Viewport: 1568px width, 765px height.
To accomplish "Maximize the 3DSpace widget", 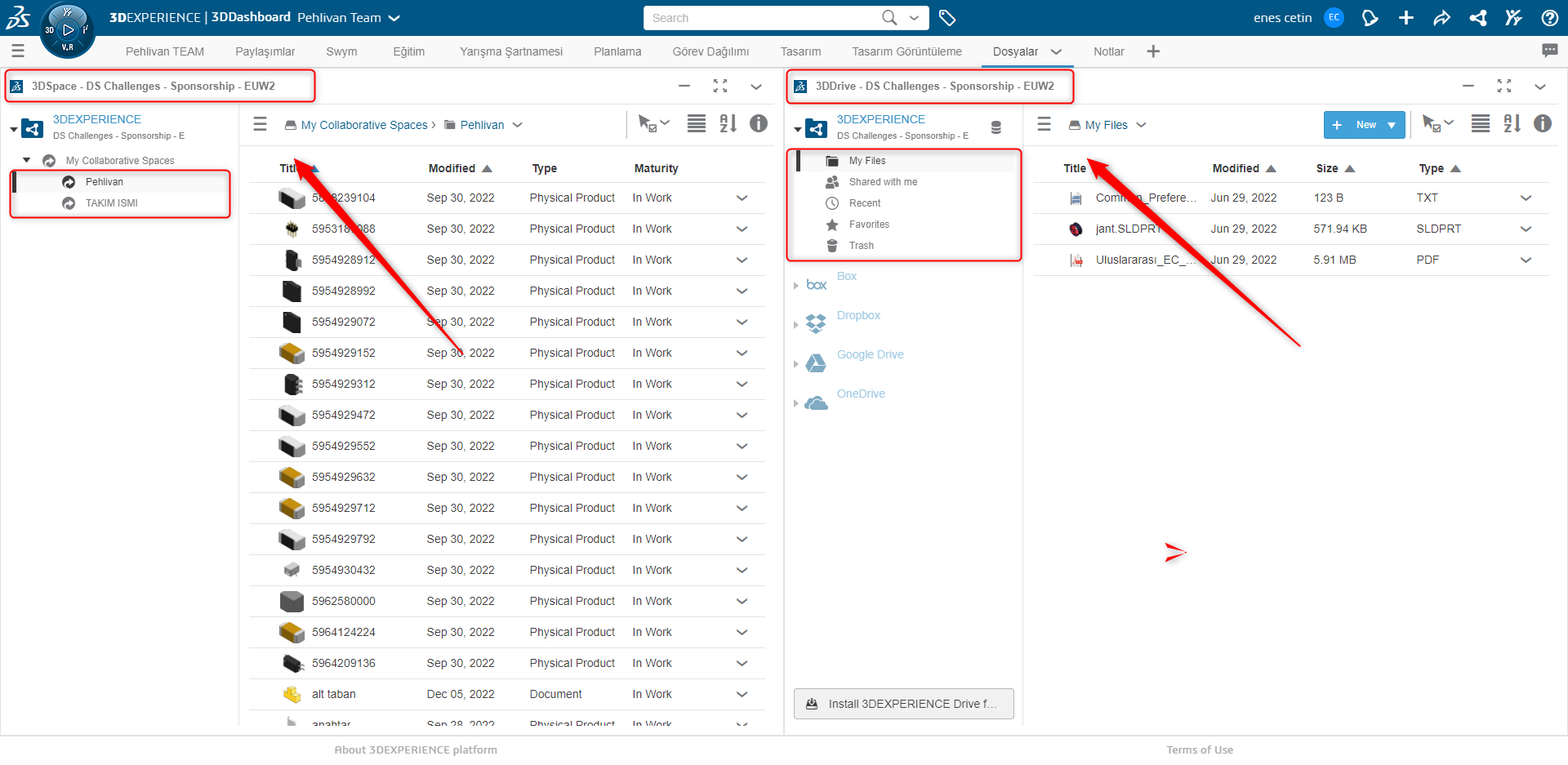I will point(720,86).
